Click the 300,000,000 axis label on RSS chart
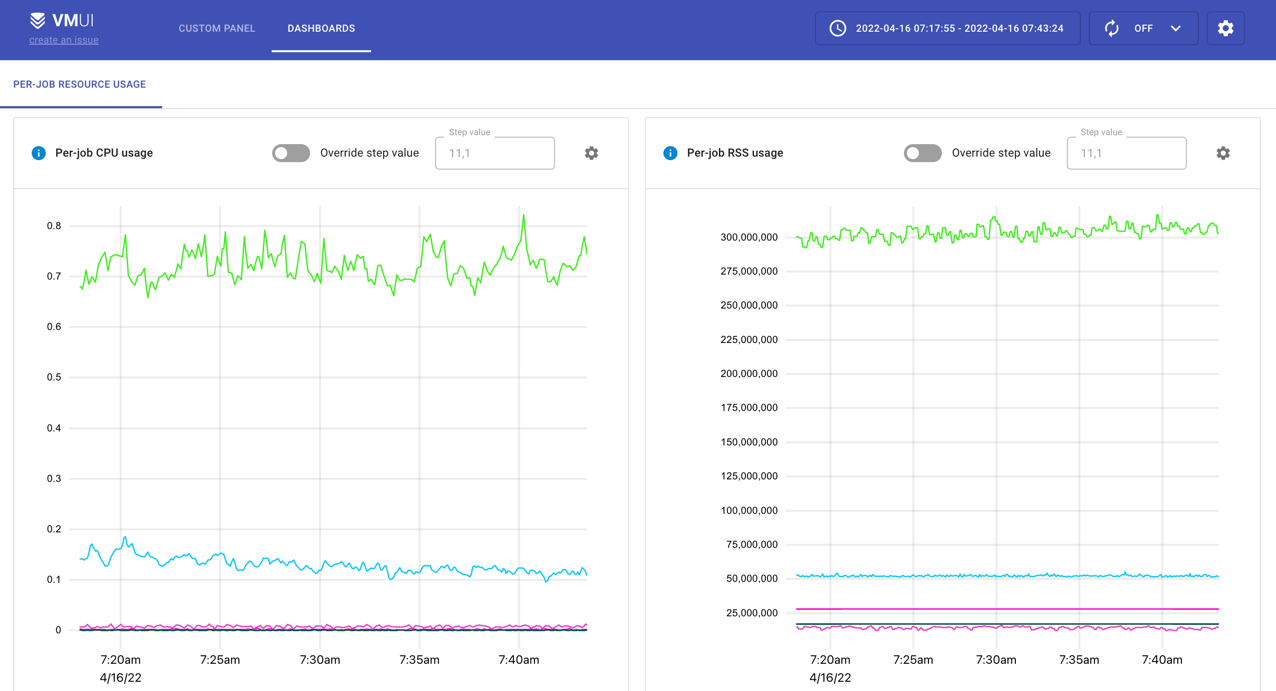The height and width of the screenshot is (691, 1276). (749, 237)
